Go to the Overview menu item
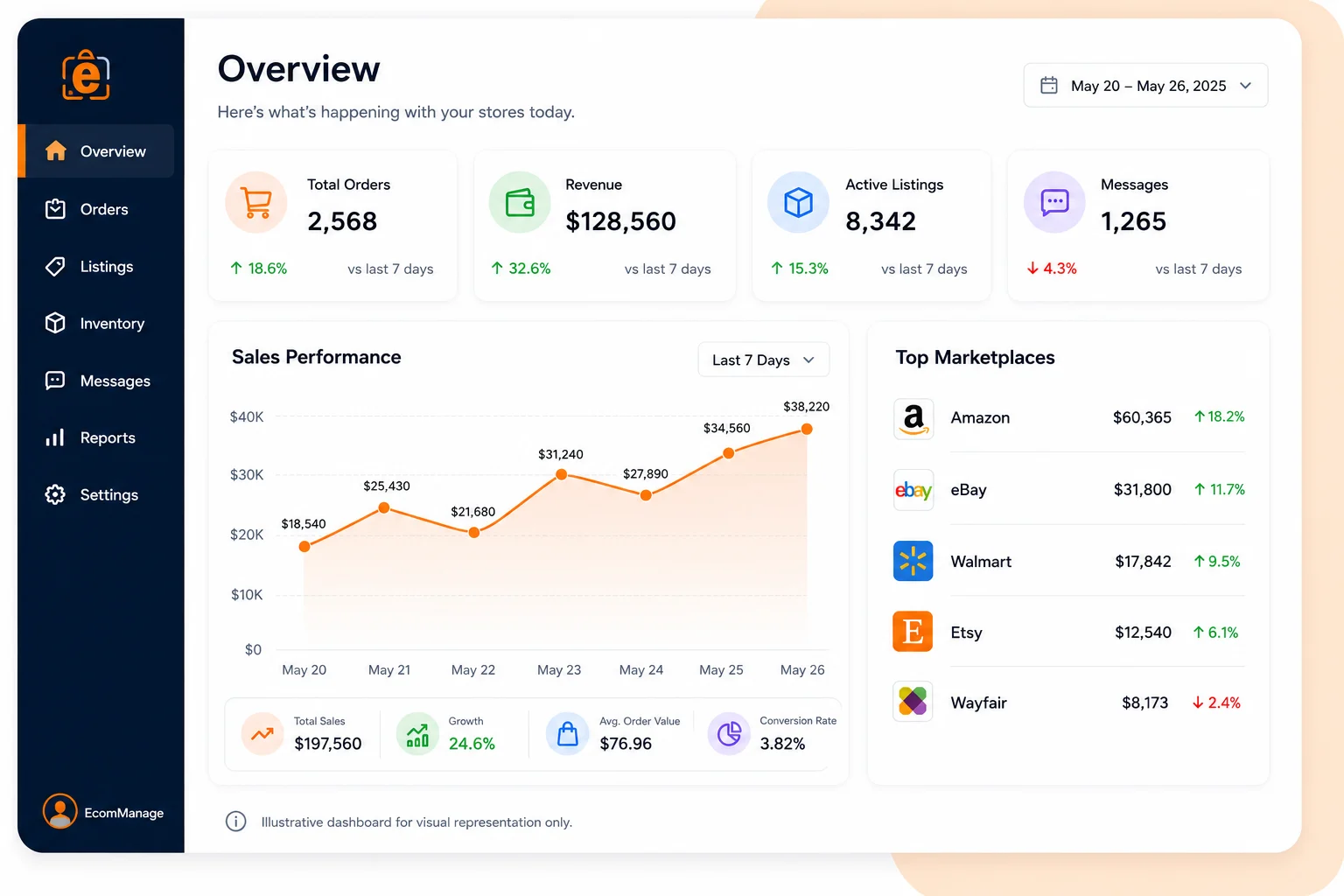Viewport: 1344px width, 896px height. point(95,150)
